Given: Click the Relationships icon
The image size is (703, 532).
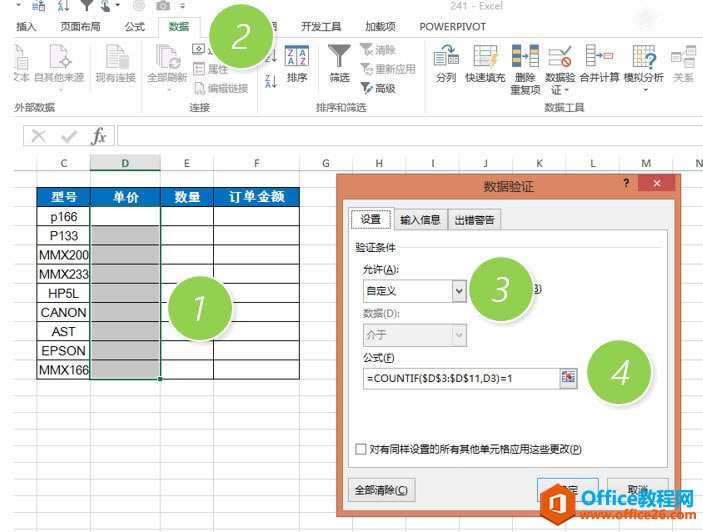Looking at the screenshot, I should click(683, 56).
